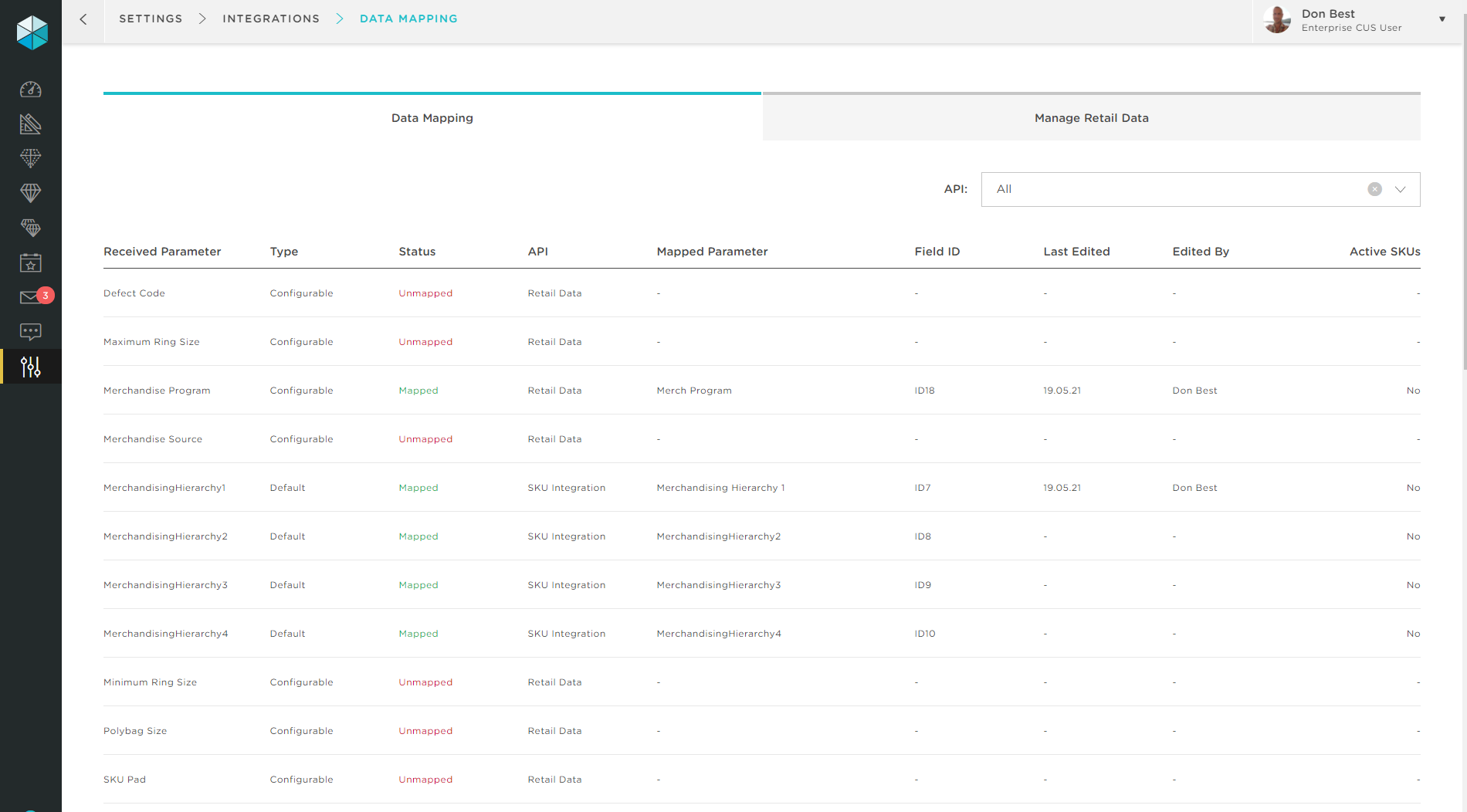Open the Merchandise Program parameter
Viewport: 1467px width, 812px height.
click(x=157, y=391)
